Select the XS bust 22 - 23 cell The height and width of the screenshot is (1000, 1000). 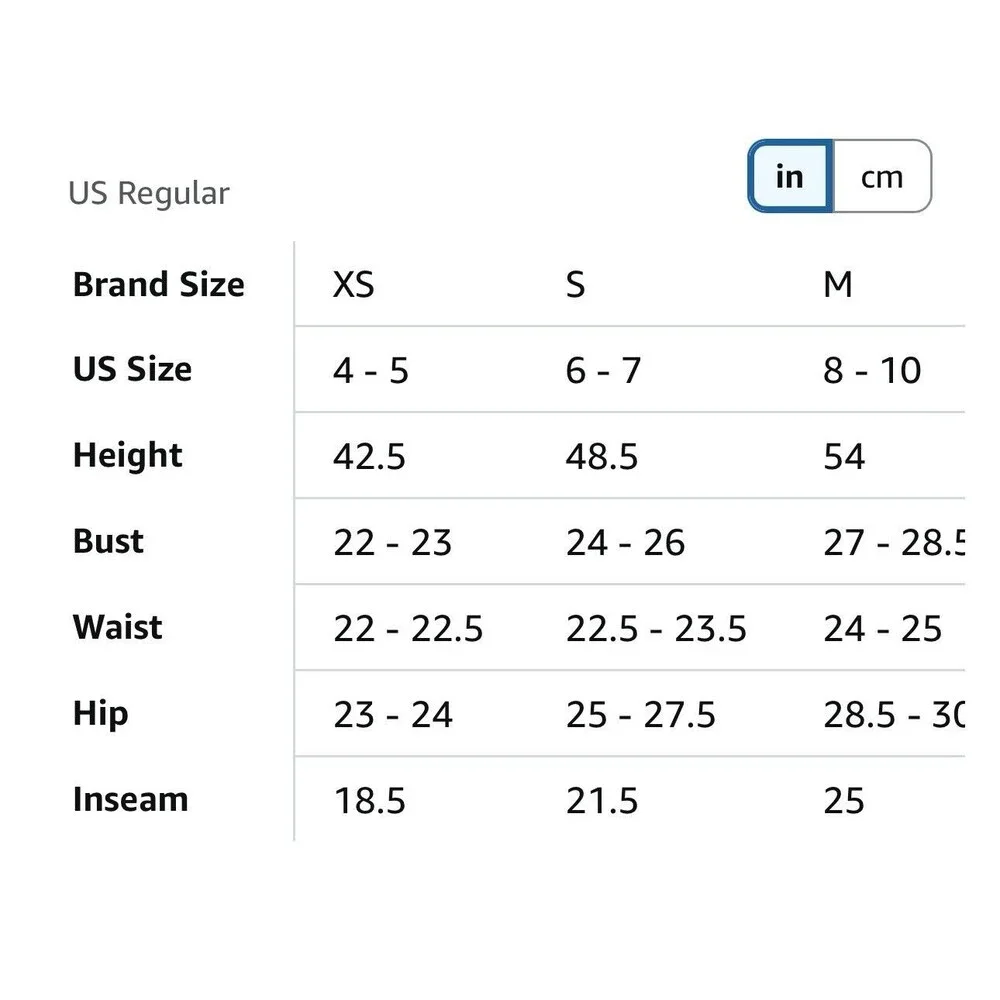click(392, 543)
